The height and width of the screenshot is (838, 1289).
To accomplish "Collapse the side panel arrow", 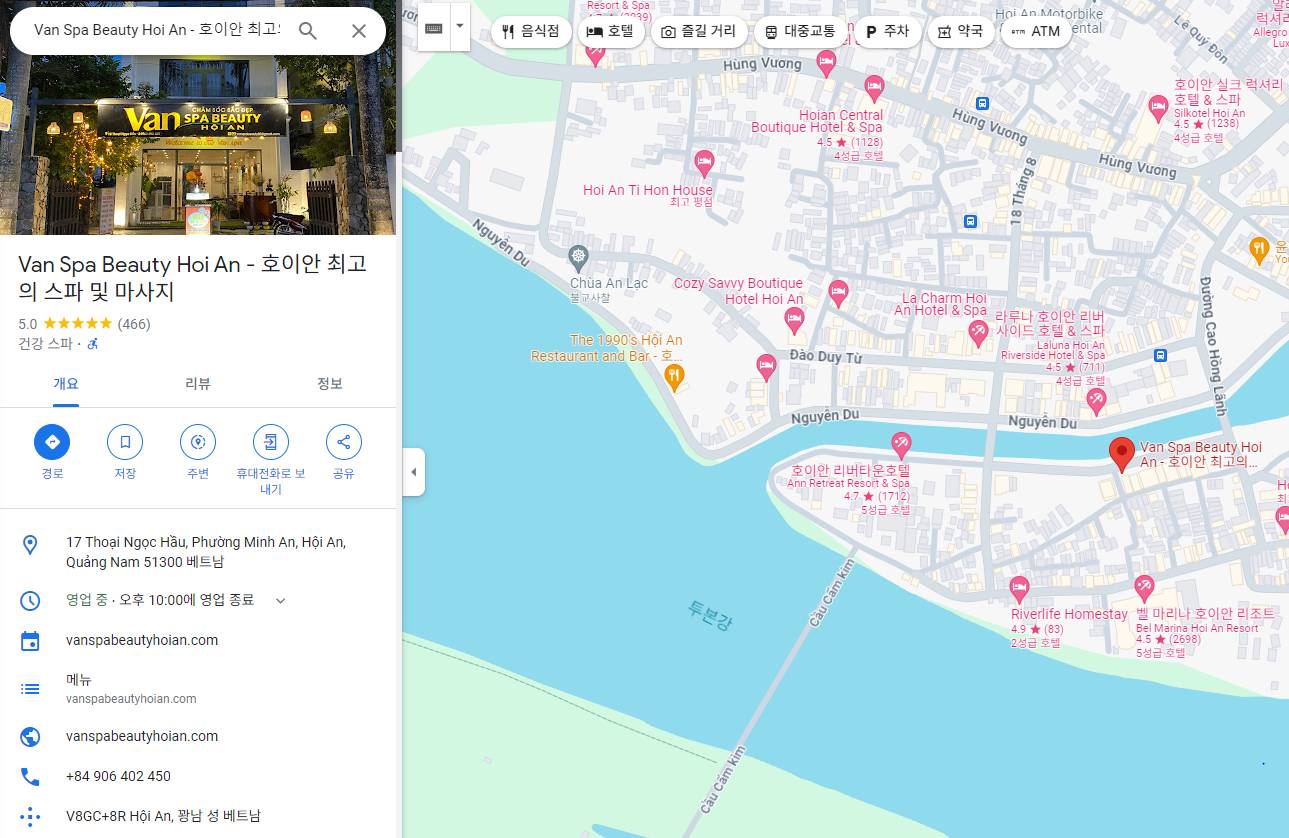I will click(414, 472).
